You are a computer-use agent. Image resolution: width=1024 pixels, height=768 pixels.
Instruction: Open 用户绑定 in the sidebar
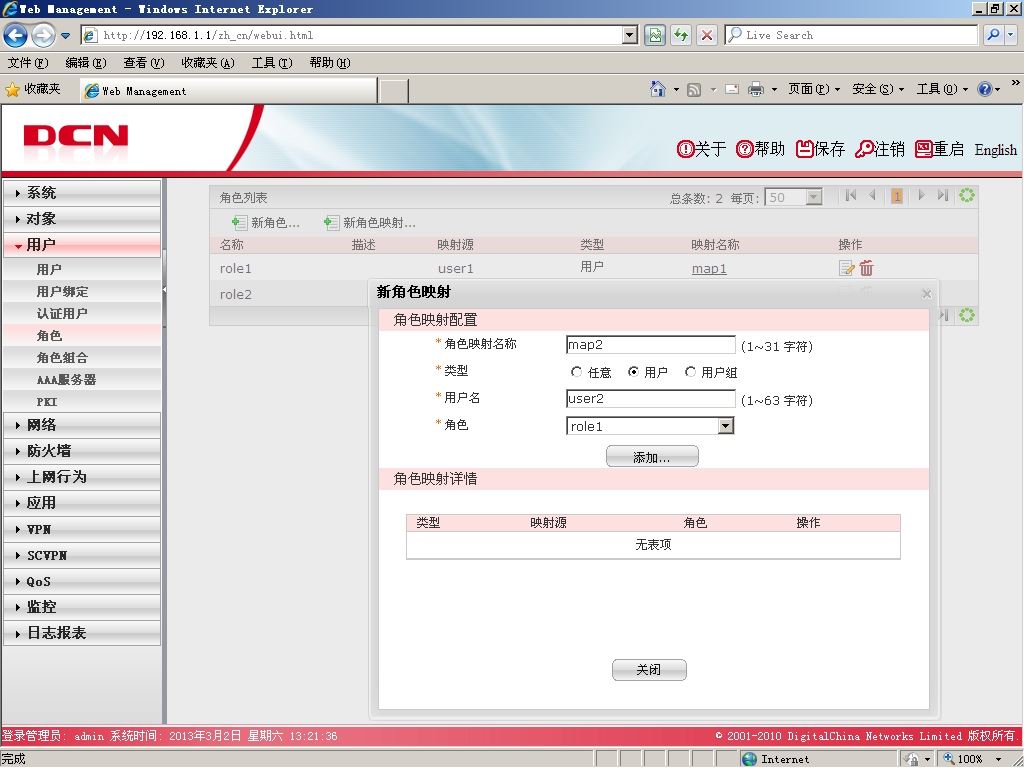click(x=63, y=292)
